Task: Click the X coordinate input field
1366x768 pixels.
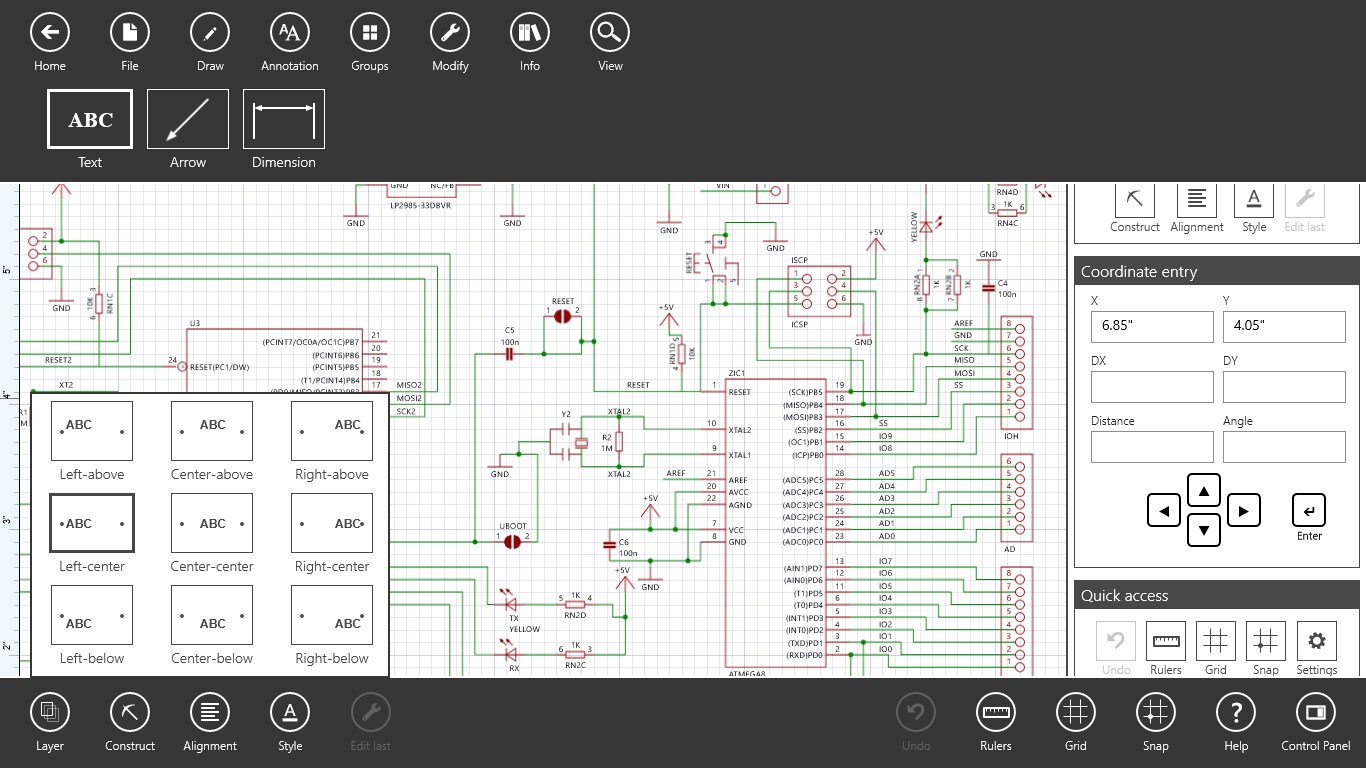Action: coord(1152,326)
